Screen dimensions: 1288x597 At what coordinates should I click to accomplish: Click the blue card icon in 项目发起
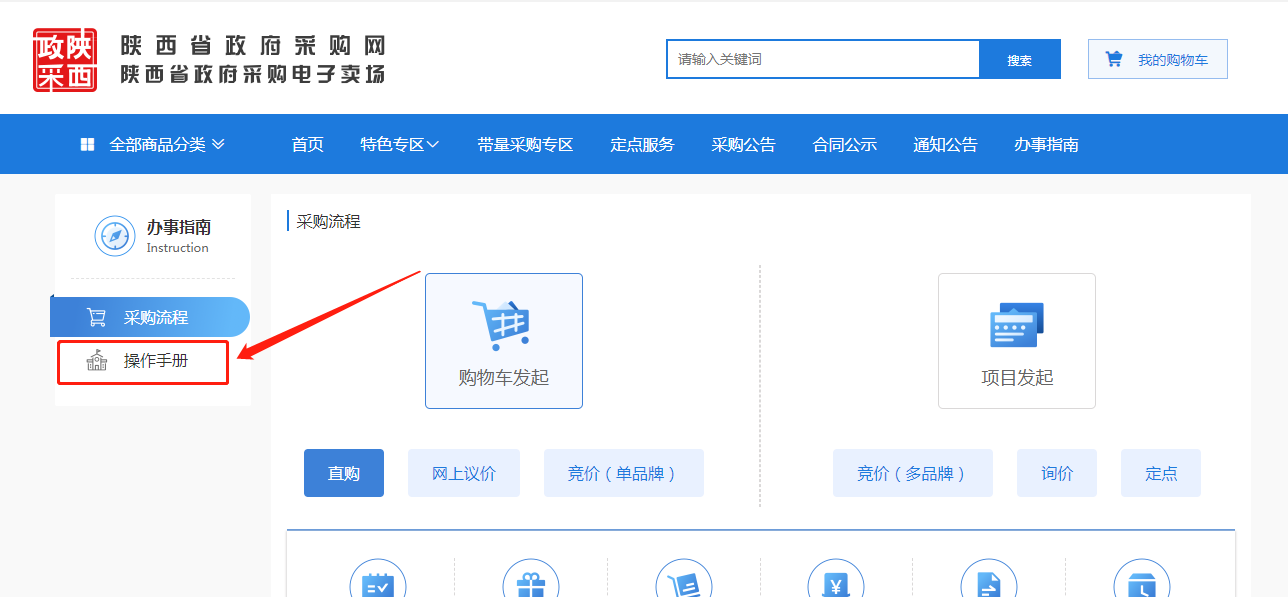pos(1016,324)
